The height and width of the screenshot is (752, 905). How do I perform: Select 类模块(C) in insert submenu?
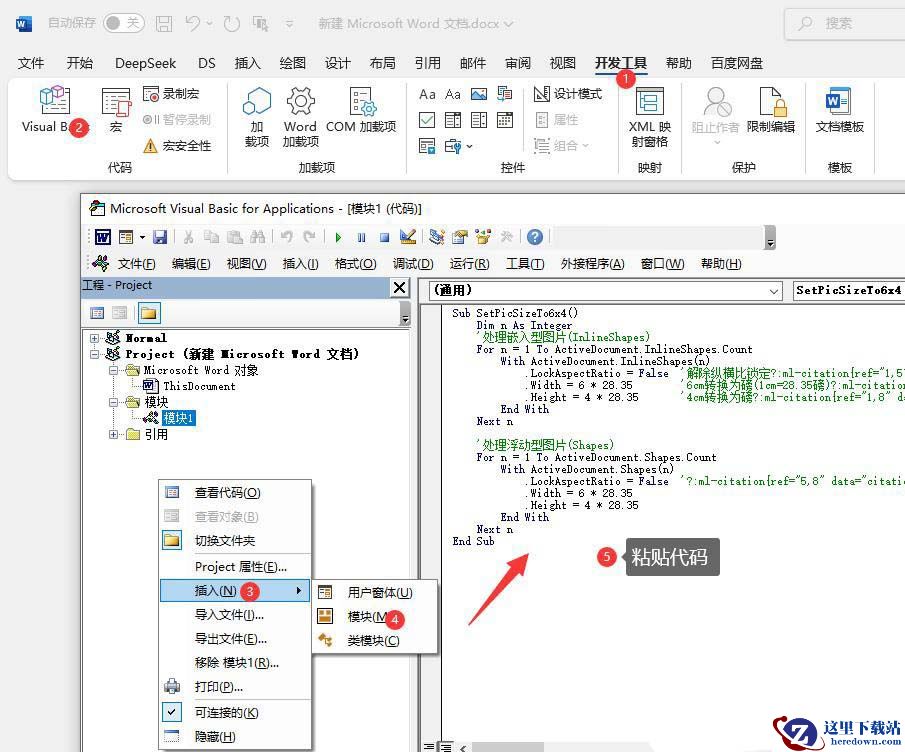[375, 641]
